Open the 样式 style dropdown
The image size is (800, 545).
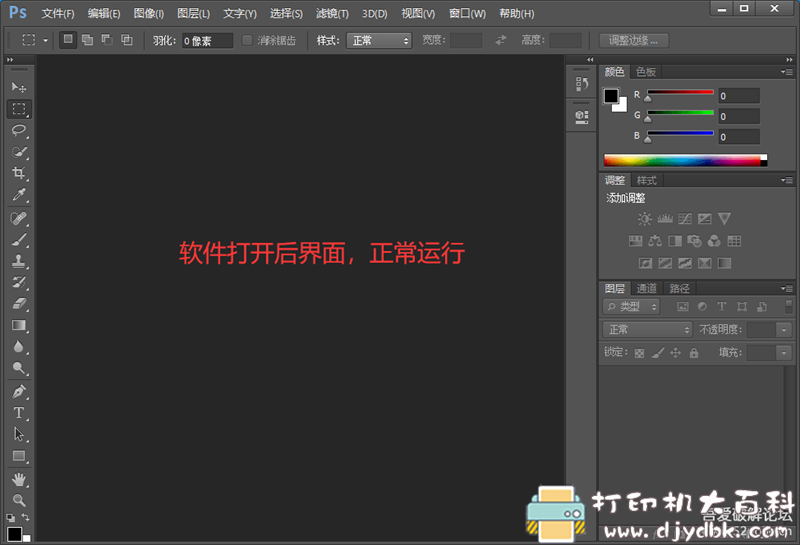379,40
